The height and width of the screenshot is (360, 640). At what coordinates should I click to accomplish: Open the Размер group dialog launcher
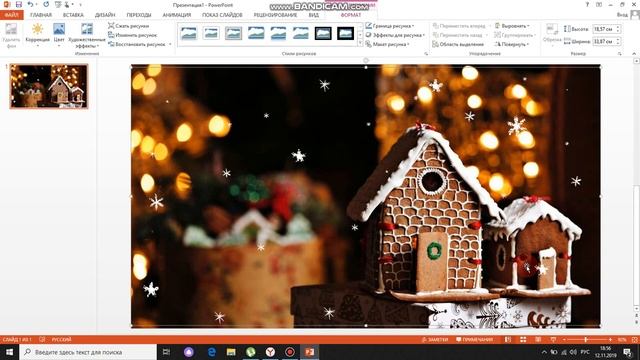tap(620, 53)
